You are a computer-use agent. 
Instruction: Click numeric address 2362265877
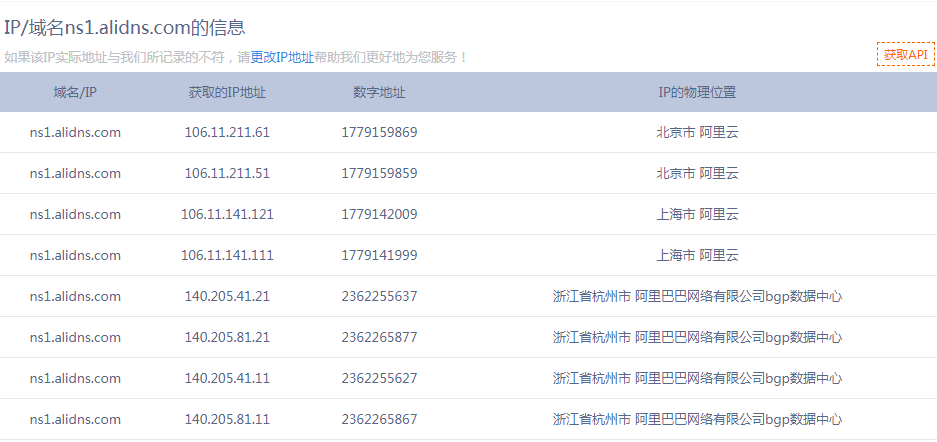[379, 337]
